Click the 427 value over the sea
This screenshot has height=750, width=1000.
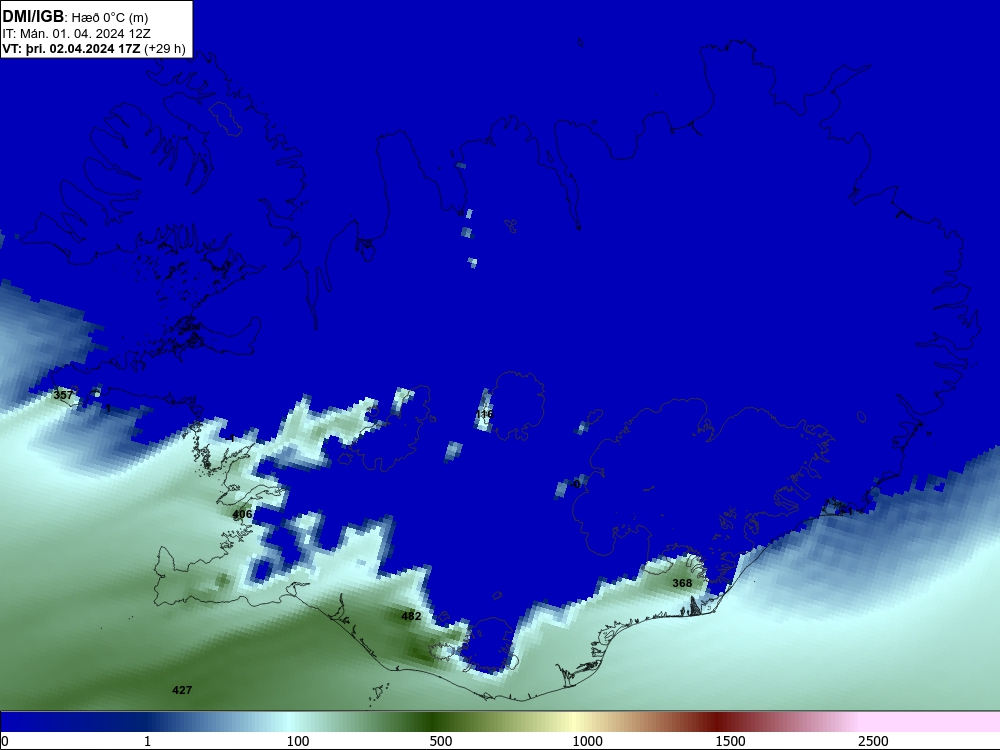tap(182, 690)
